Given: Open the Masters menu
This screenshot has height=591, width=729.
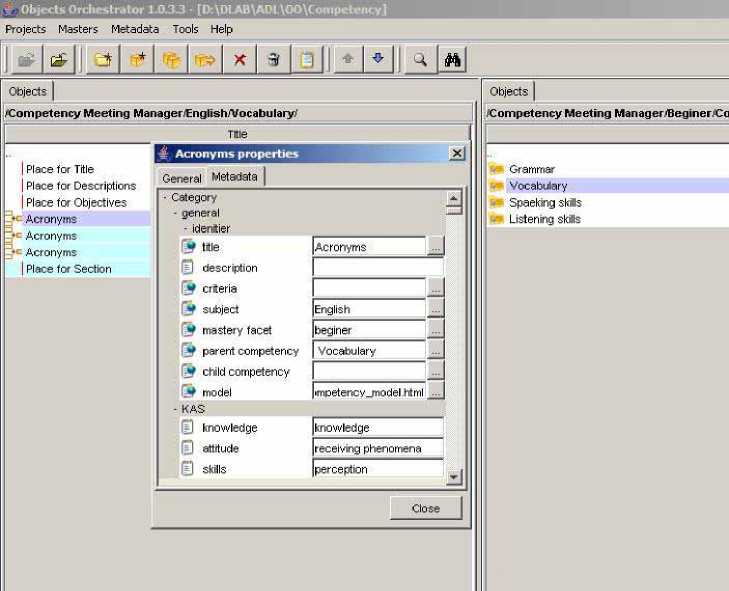Looking at the screenshot, I should (x=78, y=29).
